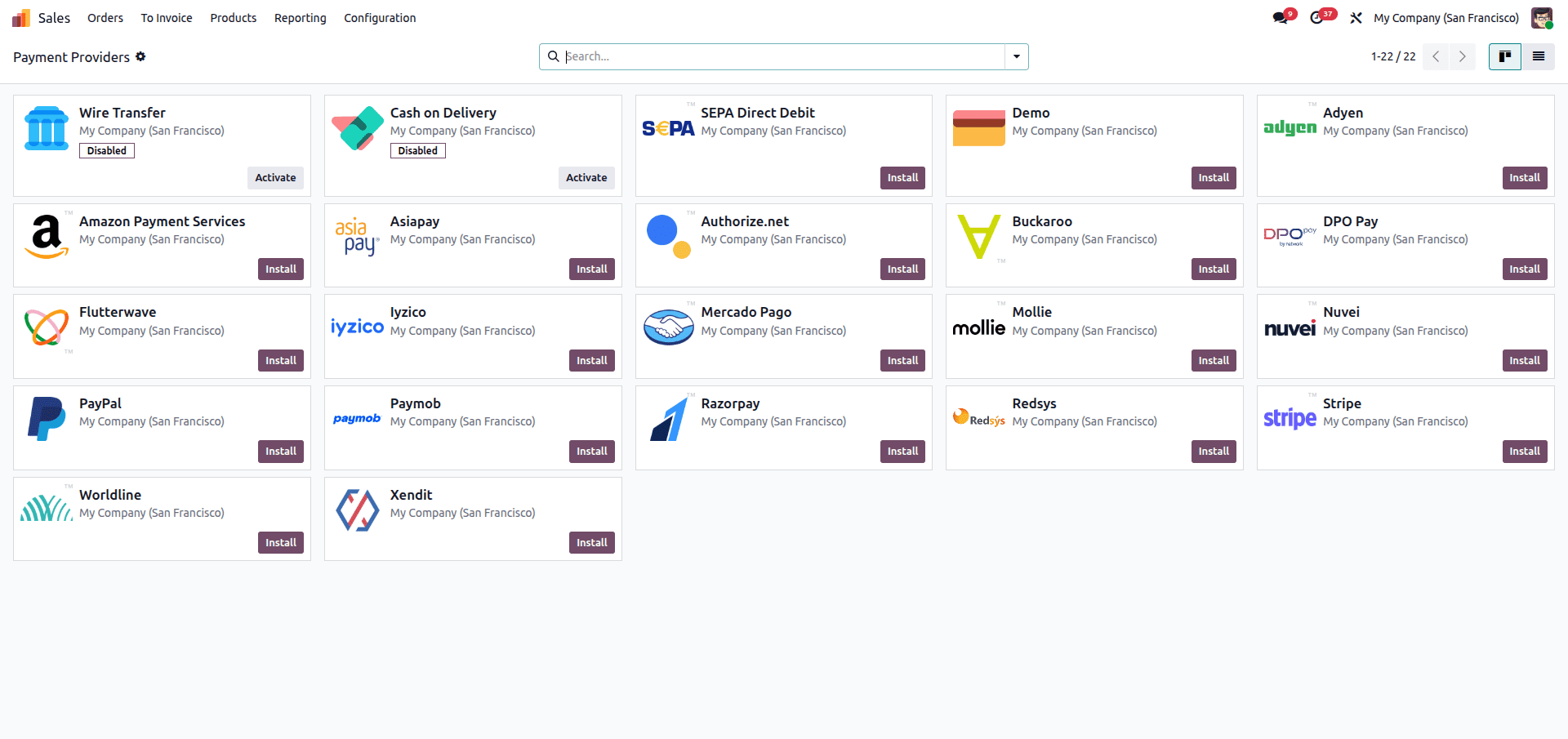Open the Reporting menu
Viewport: 1568px width, 739px height.
coord(300,17)
